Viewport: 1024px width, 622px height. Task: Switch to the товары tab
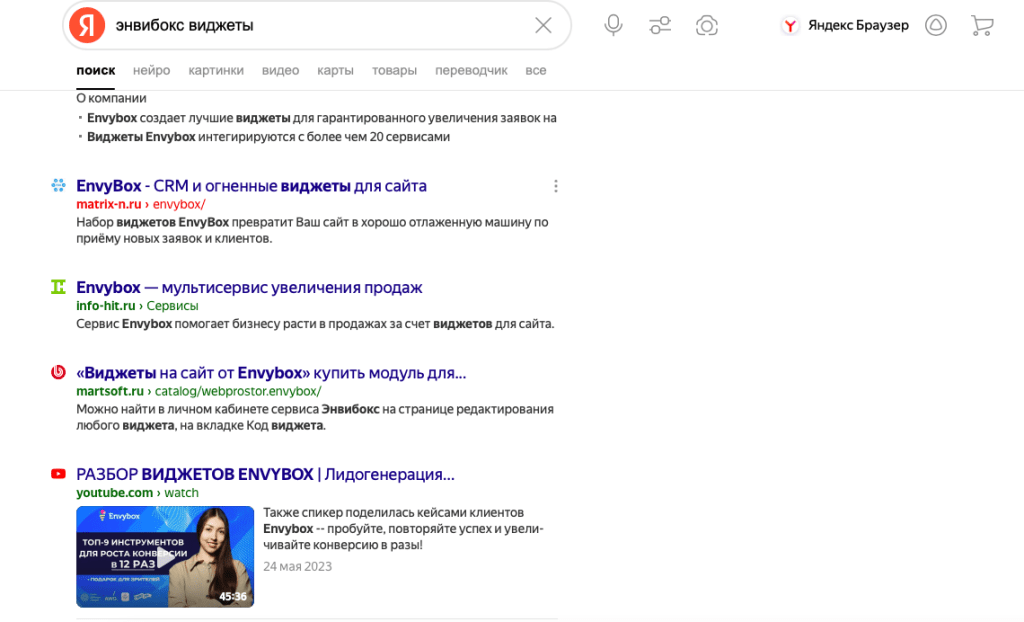point(394,71)
